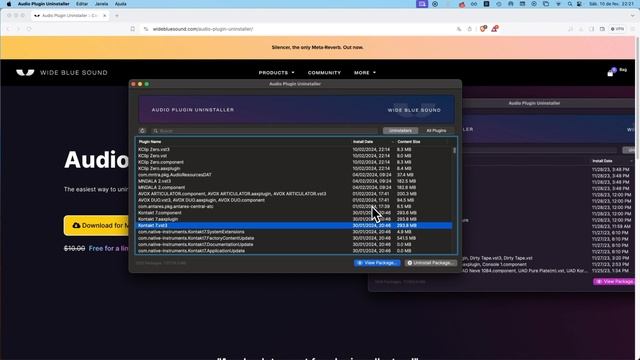This screenshot has height=360, width=640.
Task: Open the COMMUNITY nav link
Action: [x=324, y=73]
